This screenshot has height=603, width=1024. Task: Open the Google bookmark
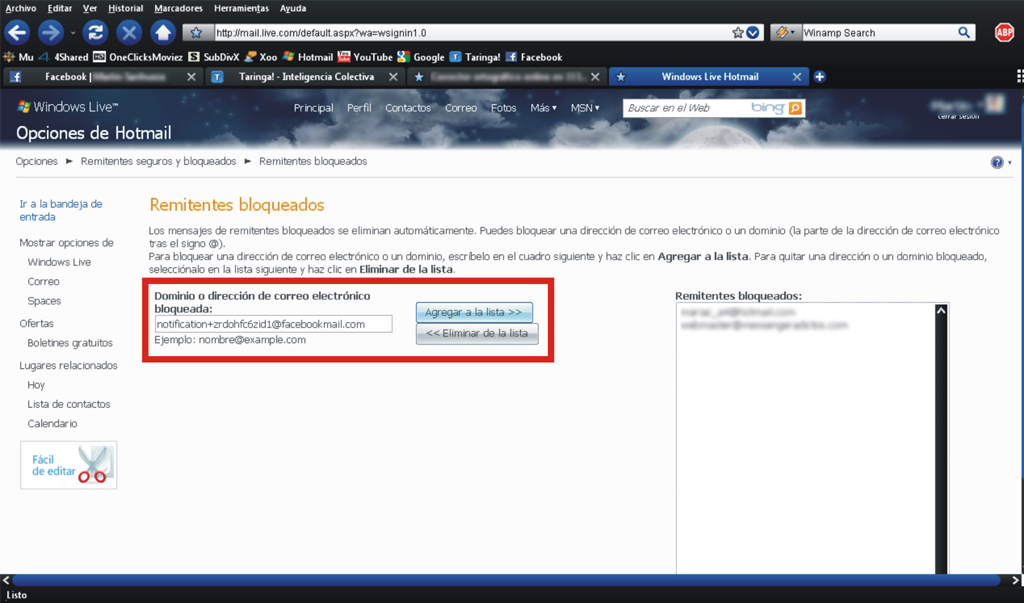[x=421, y=57]
